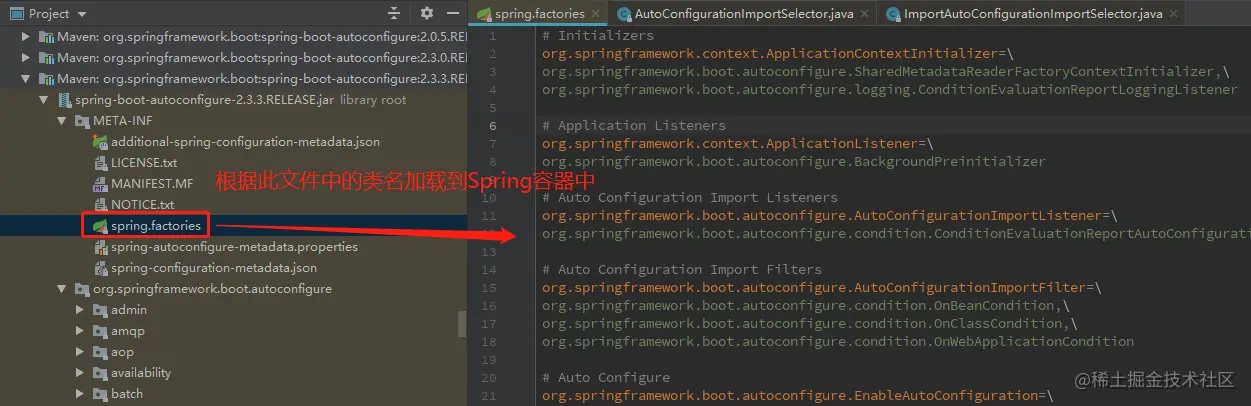Click the BackgroundPreinitializer line in editor
1251x406 pixels.
794,162
